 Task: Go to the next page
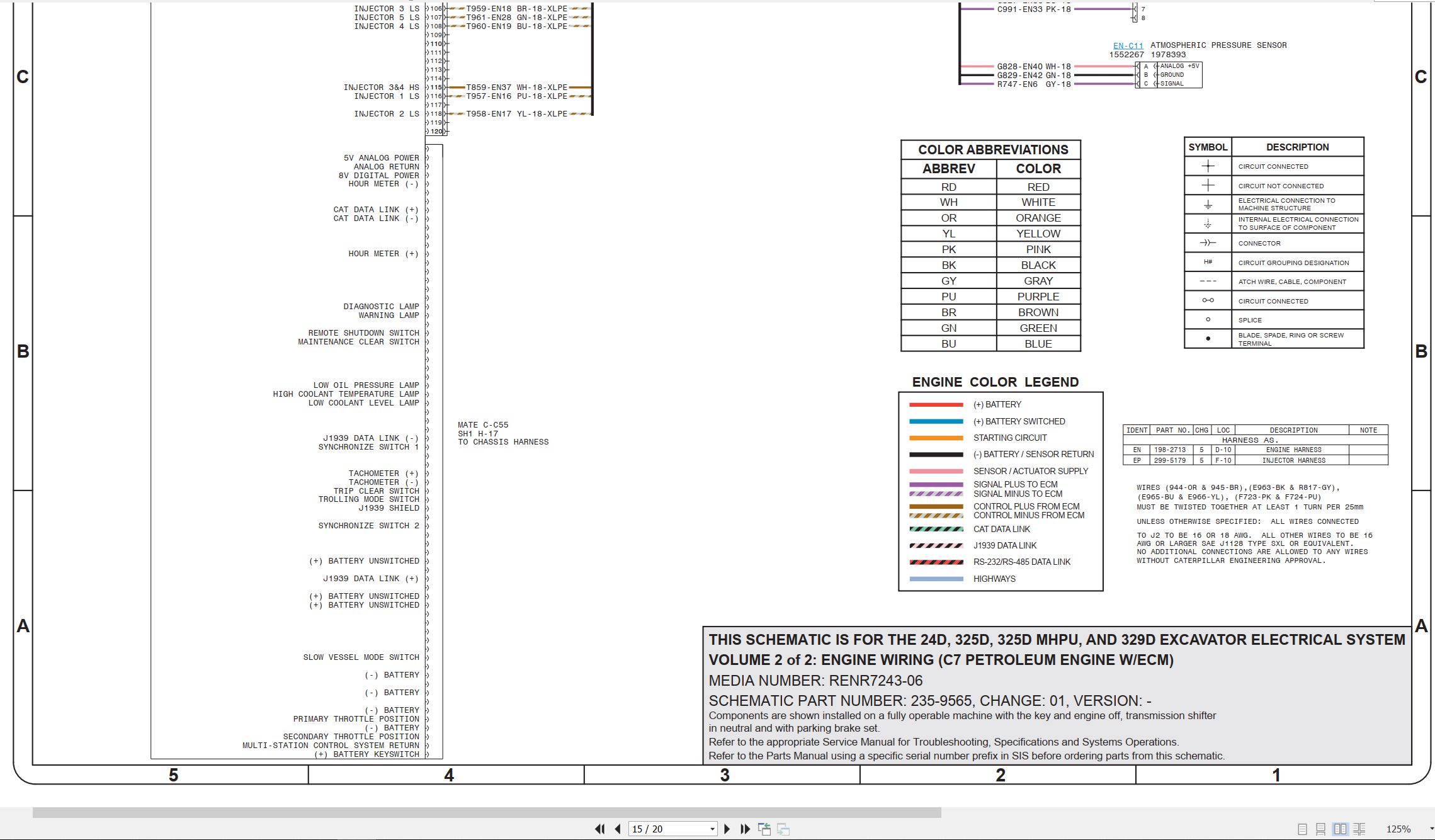[x=727, y=829]
